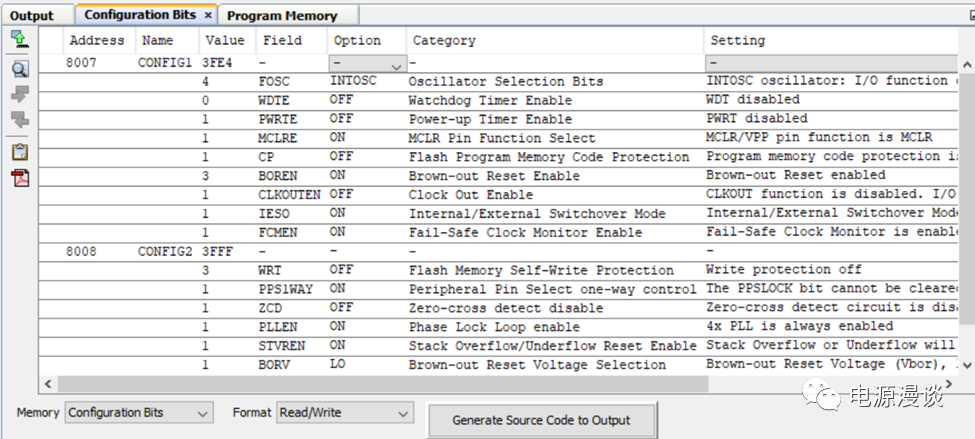
Task: Click the read configuration bits icon at top of sidebar
Action: click(x=19, y=39)
